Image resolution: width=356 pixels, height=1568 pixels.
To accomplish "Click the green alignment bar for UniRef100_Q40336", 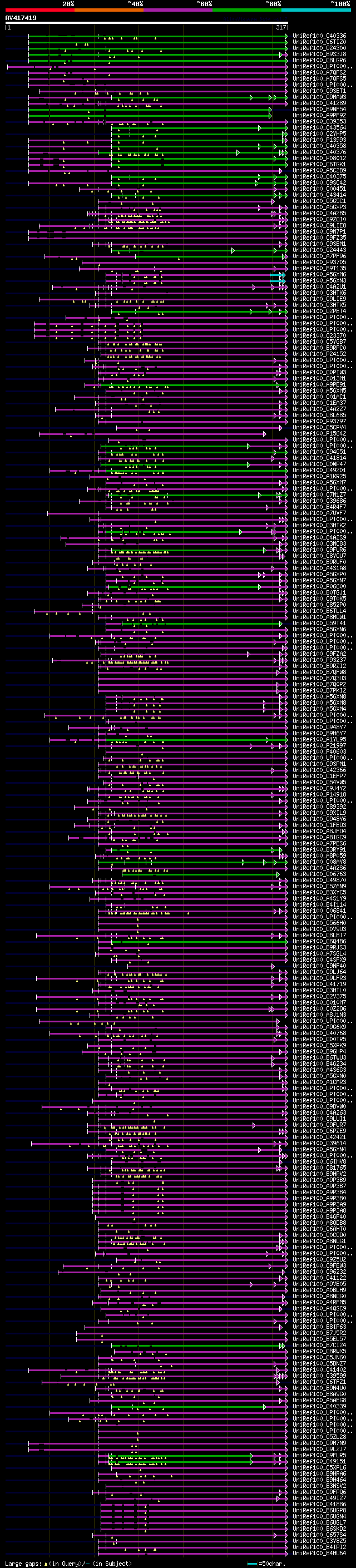I will 157,36.
